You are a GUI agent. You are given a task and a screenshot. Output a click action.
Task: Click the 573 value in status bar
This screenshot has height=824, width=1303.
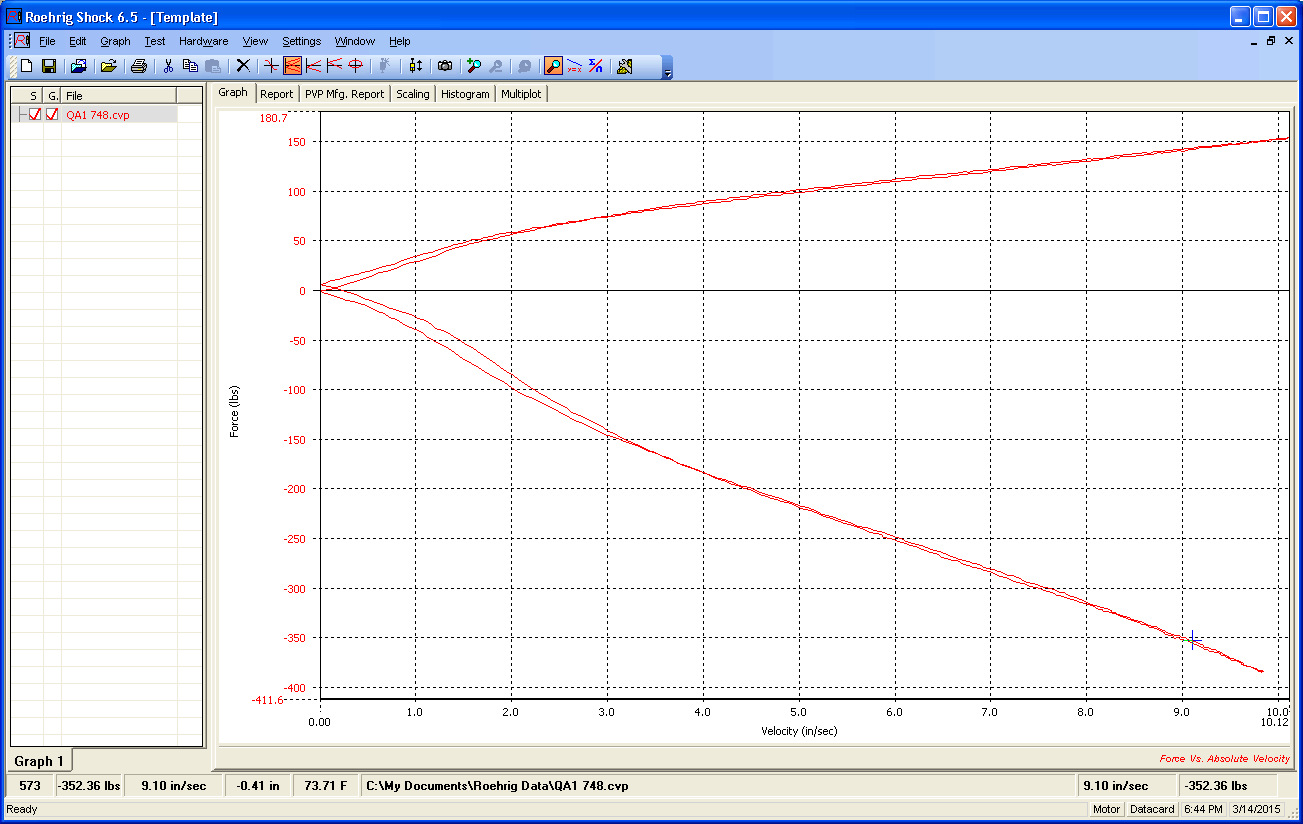(x=29, y=786)
